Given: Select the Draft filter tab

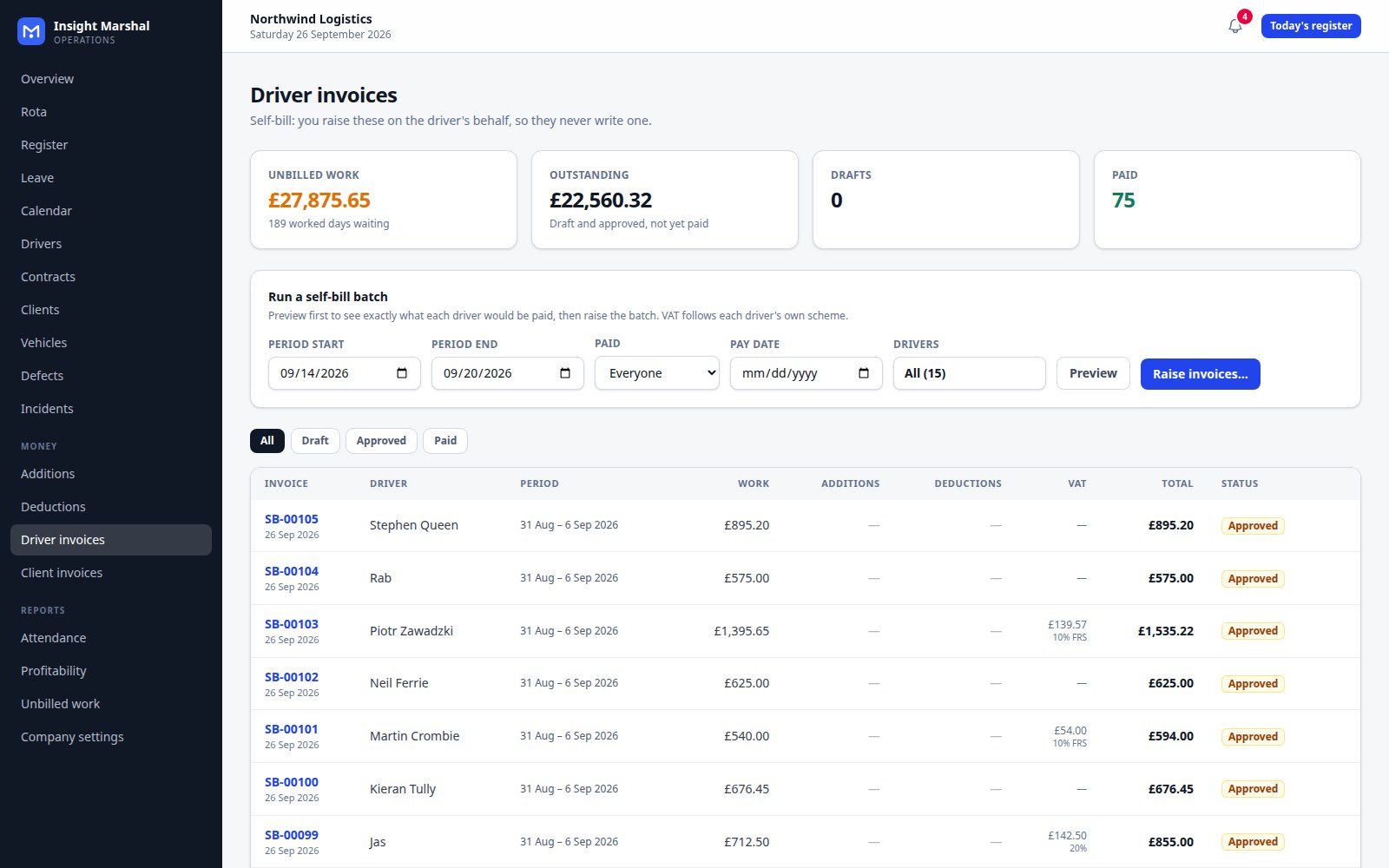Looking at the screenshot, I should pos(315,441).
